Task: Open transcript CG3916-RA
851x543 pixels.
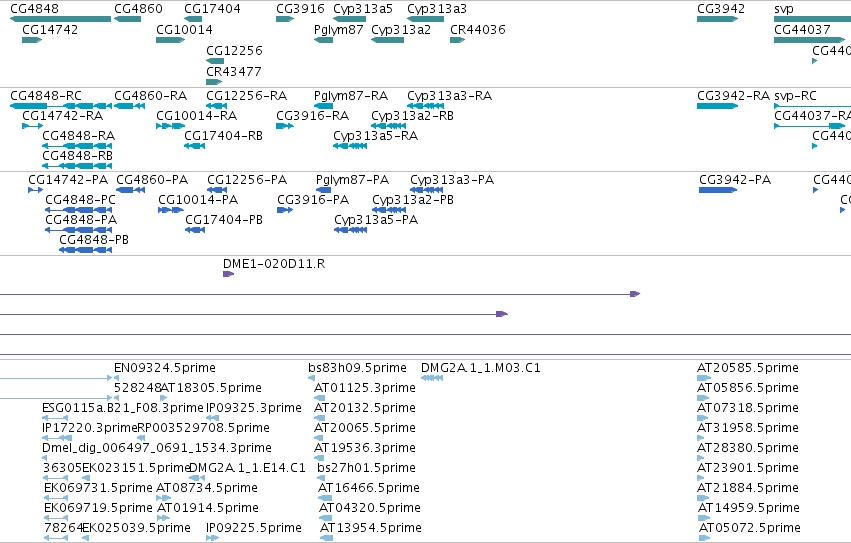Action: (313, 116)
